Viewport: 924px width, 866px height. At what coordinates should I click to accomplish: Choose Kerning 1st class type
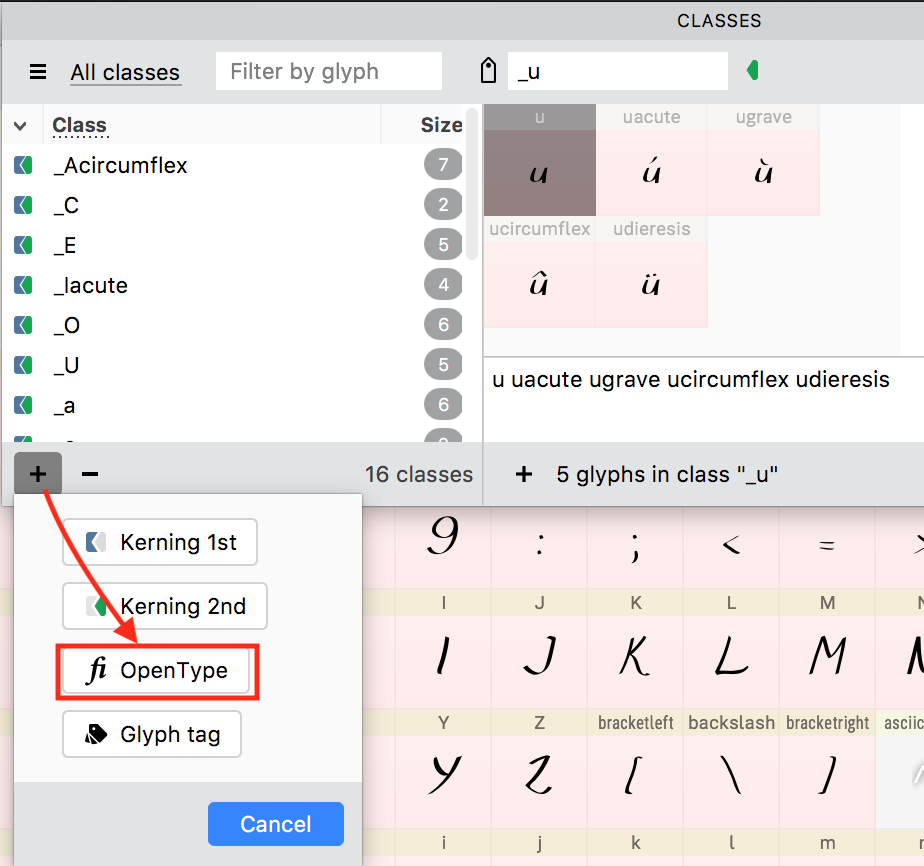point(160,542)
